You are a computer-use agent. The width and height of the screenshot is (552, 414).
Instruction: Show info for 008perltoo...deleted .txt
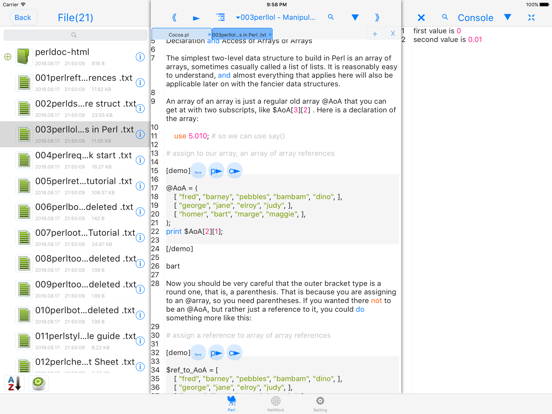coord(140,263)
